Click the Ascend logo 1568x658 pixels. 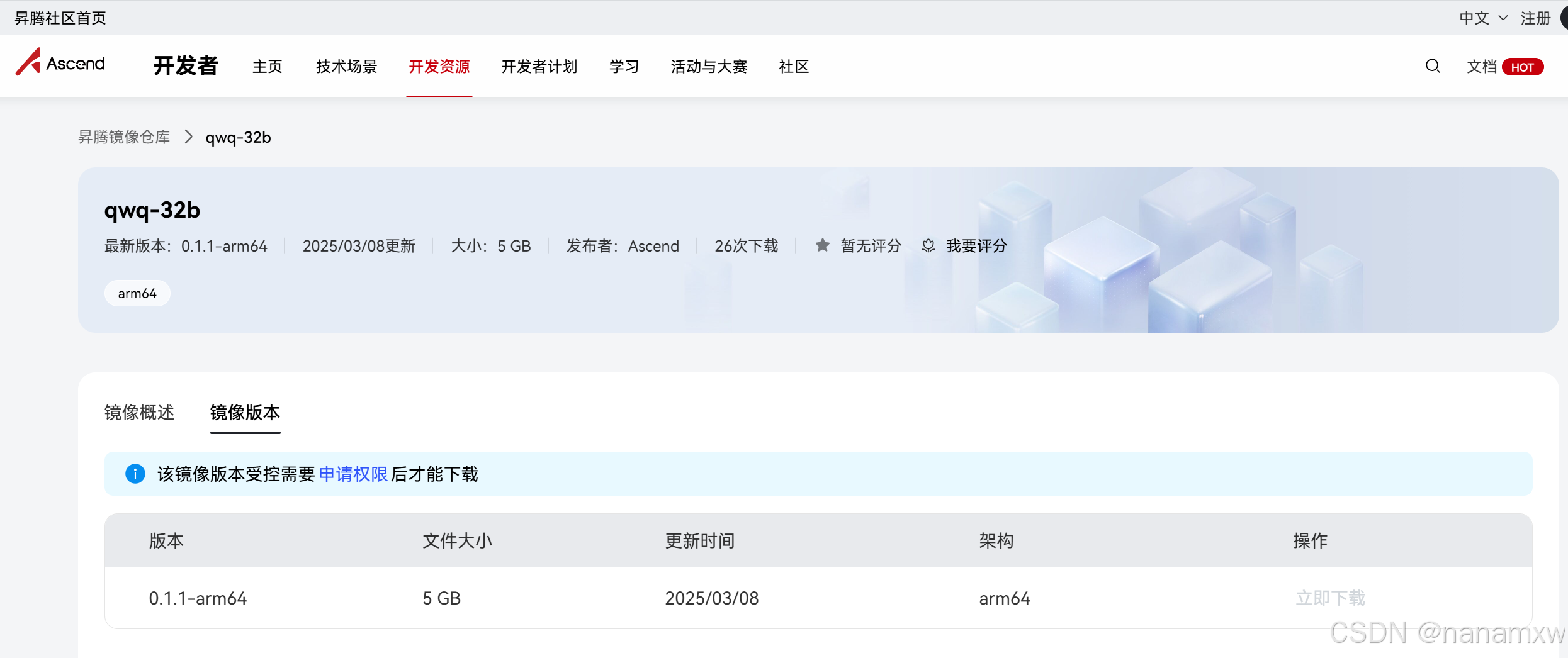60,62
